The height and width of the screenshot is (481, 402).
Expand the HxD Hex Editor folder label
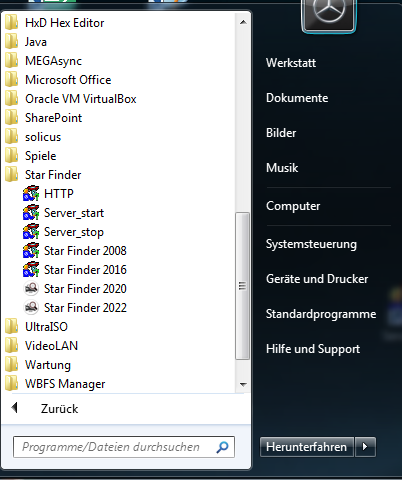(65, 23)
